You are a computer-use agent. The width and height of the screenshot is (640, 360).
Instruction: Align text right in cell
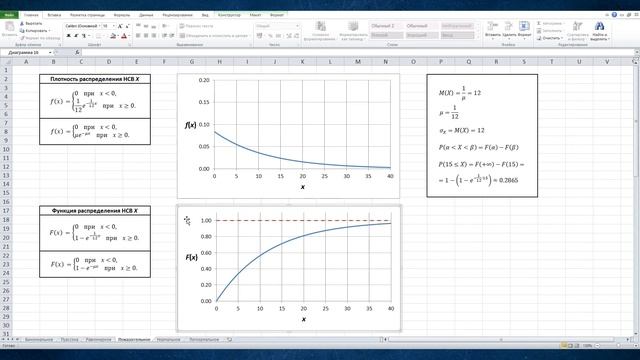pos(153,36)
